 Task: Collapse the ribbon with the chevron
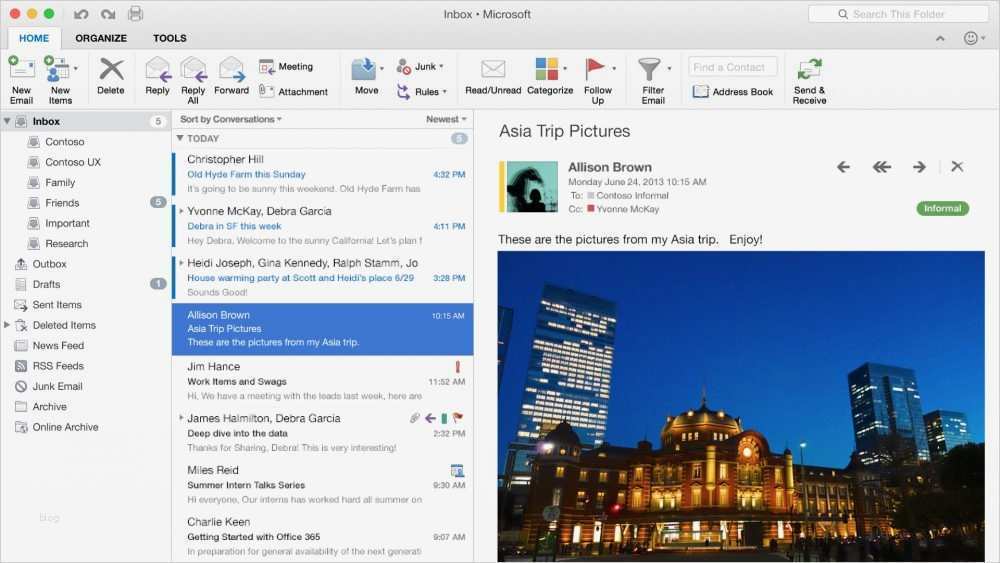(940, 38)
